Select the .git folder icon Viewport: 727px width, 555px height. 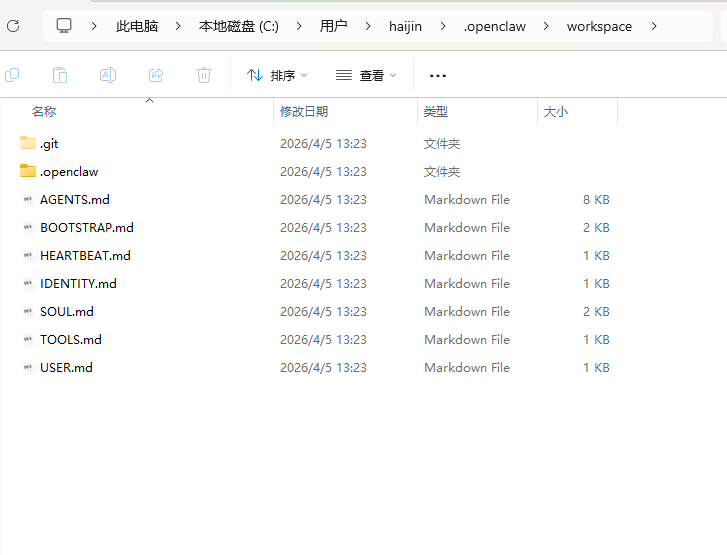pos(28,143)
